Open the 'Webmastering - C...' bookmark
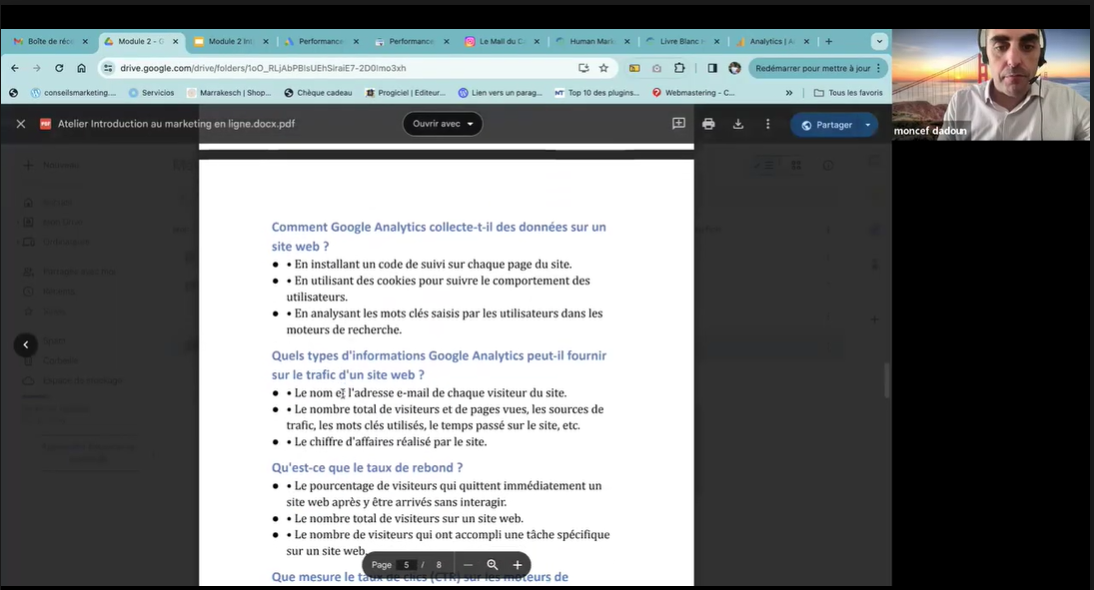Viewport: 1094px width, 590px height. pyautogui.click(x=693, y=93)
